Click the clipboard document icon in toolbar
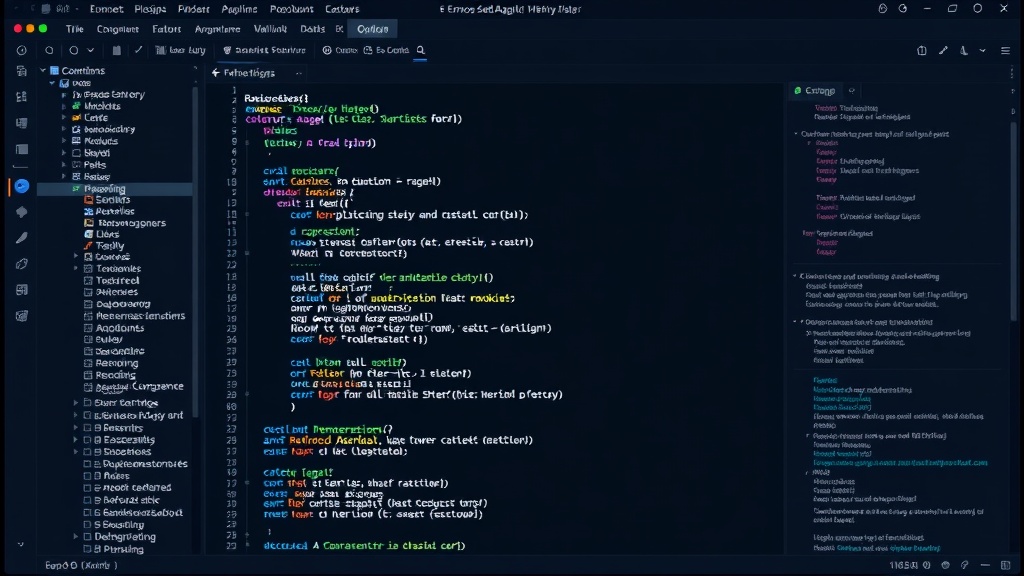 [117, 50]
